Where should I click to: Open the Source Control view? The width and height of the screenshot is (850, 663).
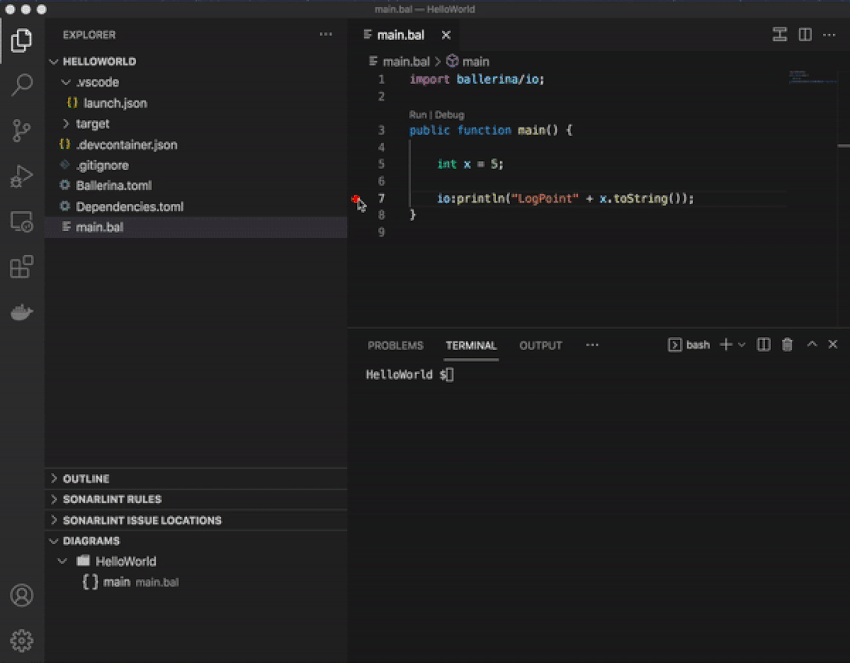click(22, 131)
